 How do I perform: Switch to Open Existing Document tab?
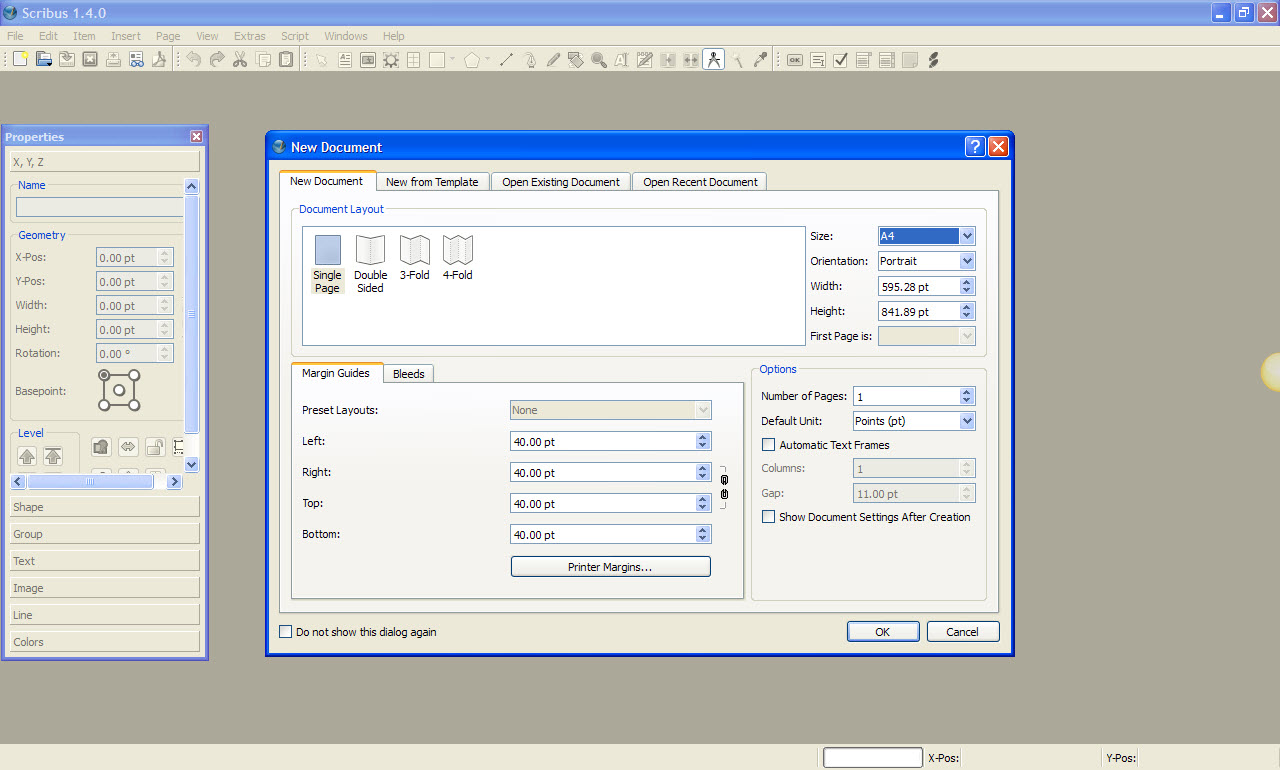coord(561,182)
